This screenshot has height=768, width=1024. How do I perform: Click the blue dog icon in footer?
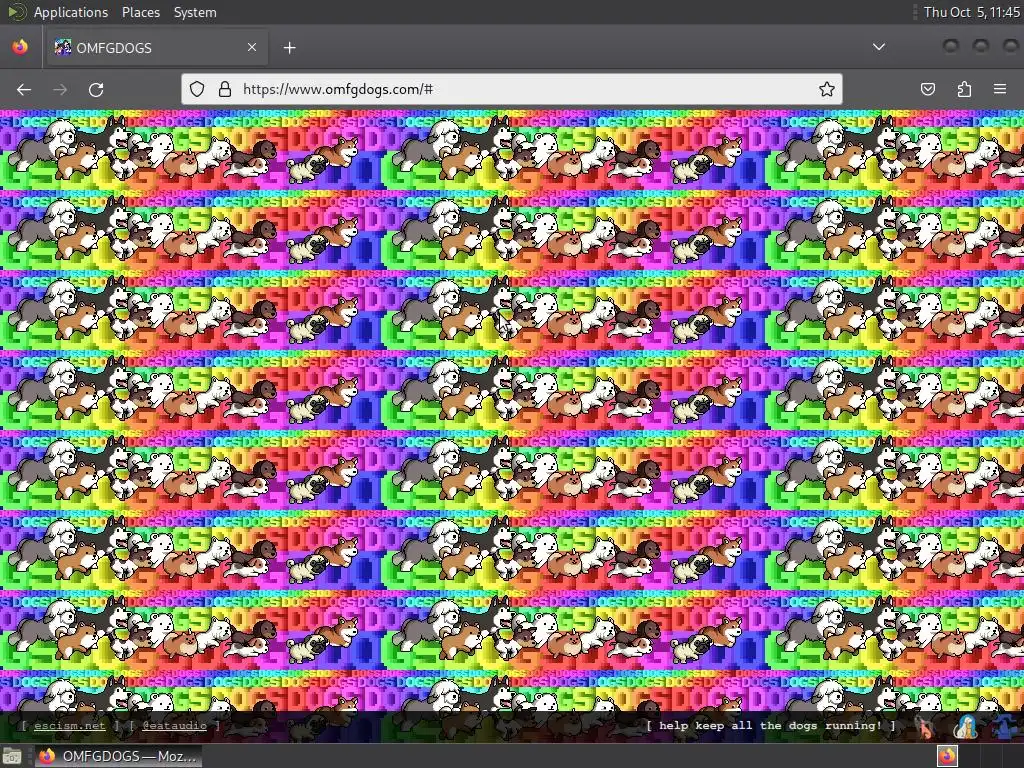click(1006, 728)
